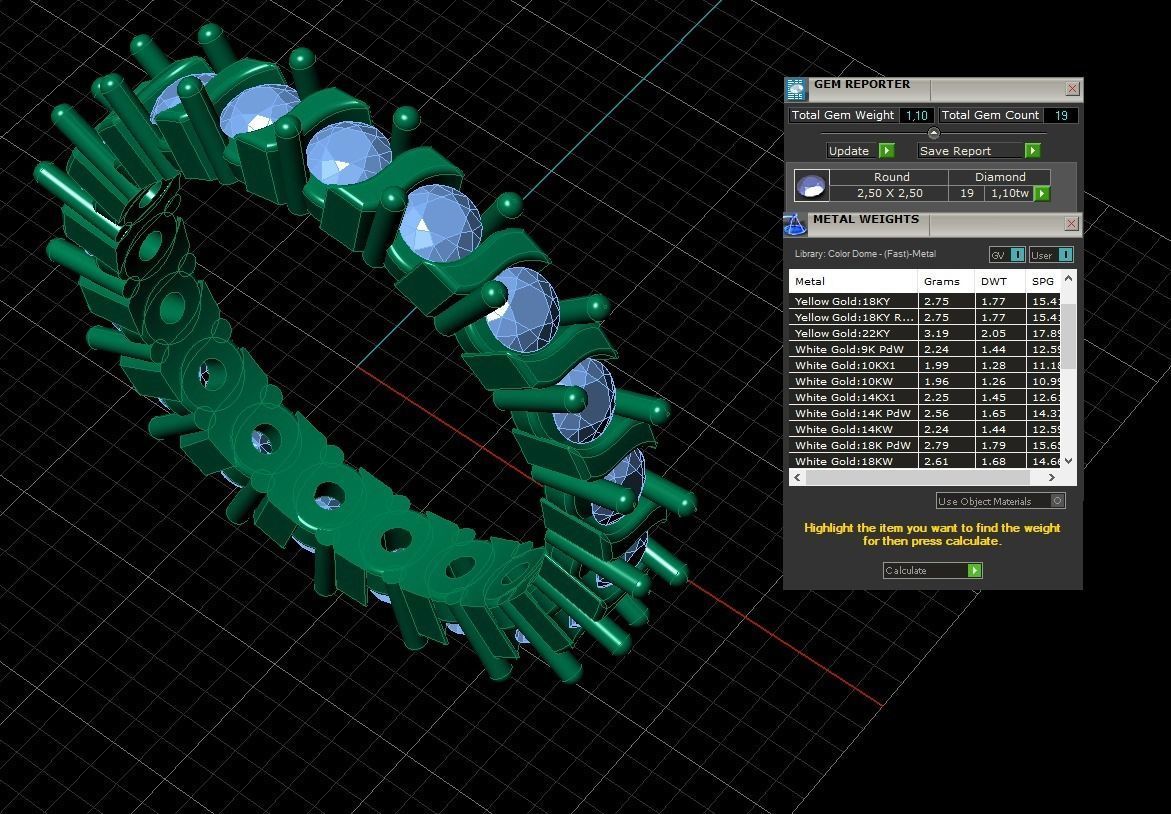The width and height of the screenshot is (1171, 814).
Task: Sort by the SPG column header
Action: pos(1044,282)
